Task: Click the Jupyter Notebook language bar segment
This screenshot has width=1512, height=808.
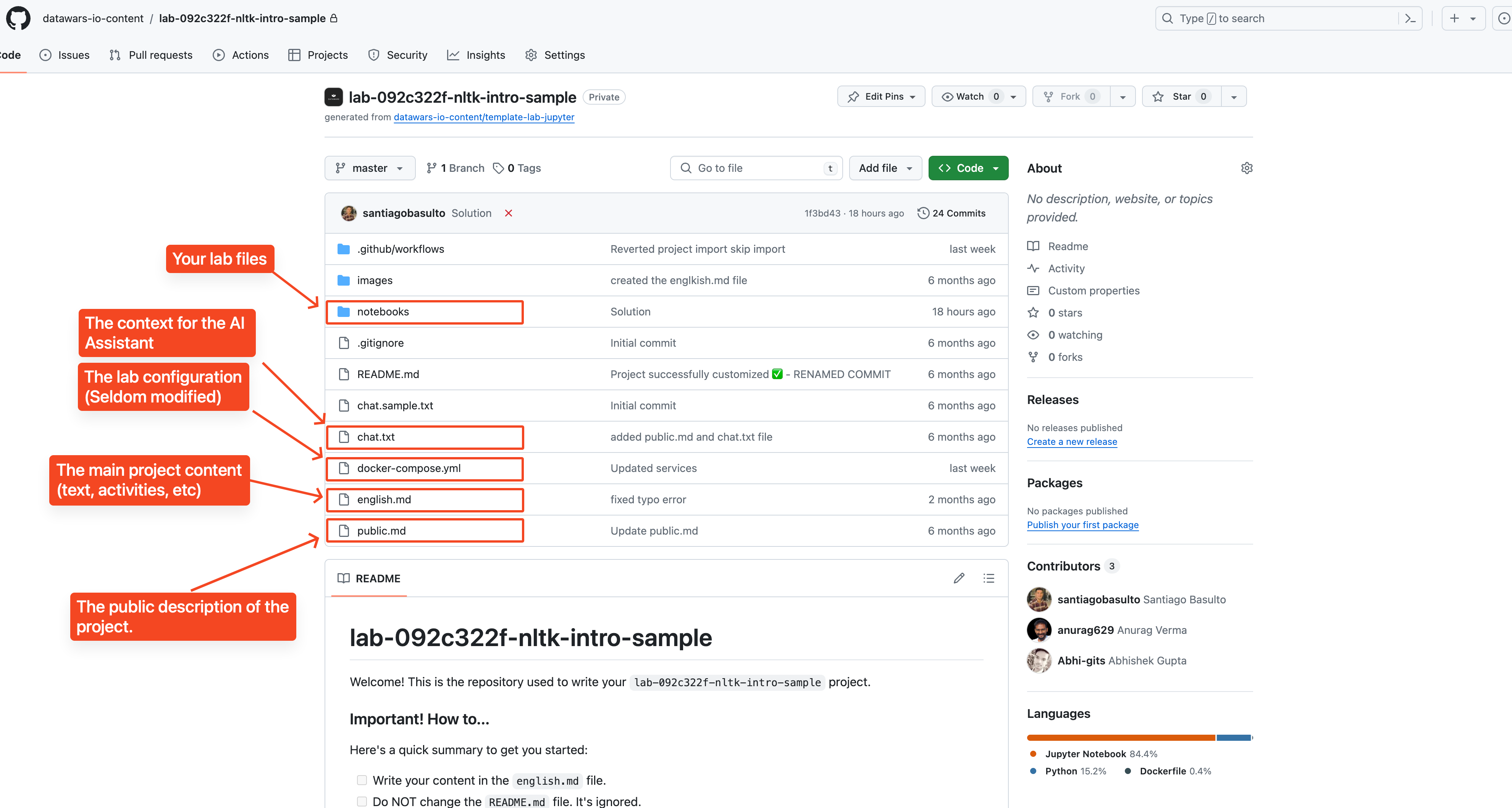Action: (1121, 737)
